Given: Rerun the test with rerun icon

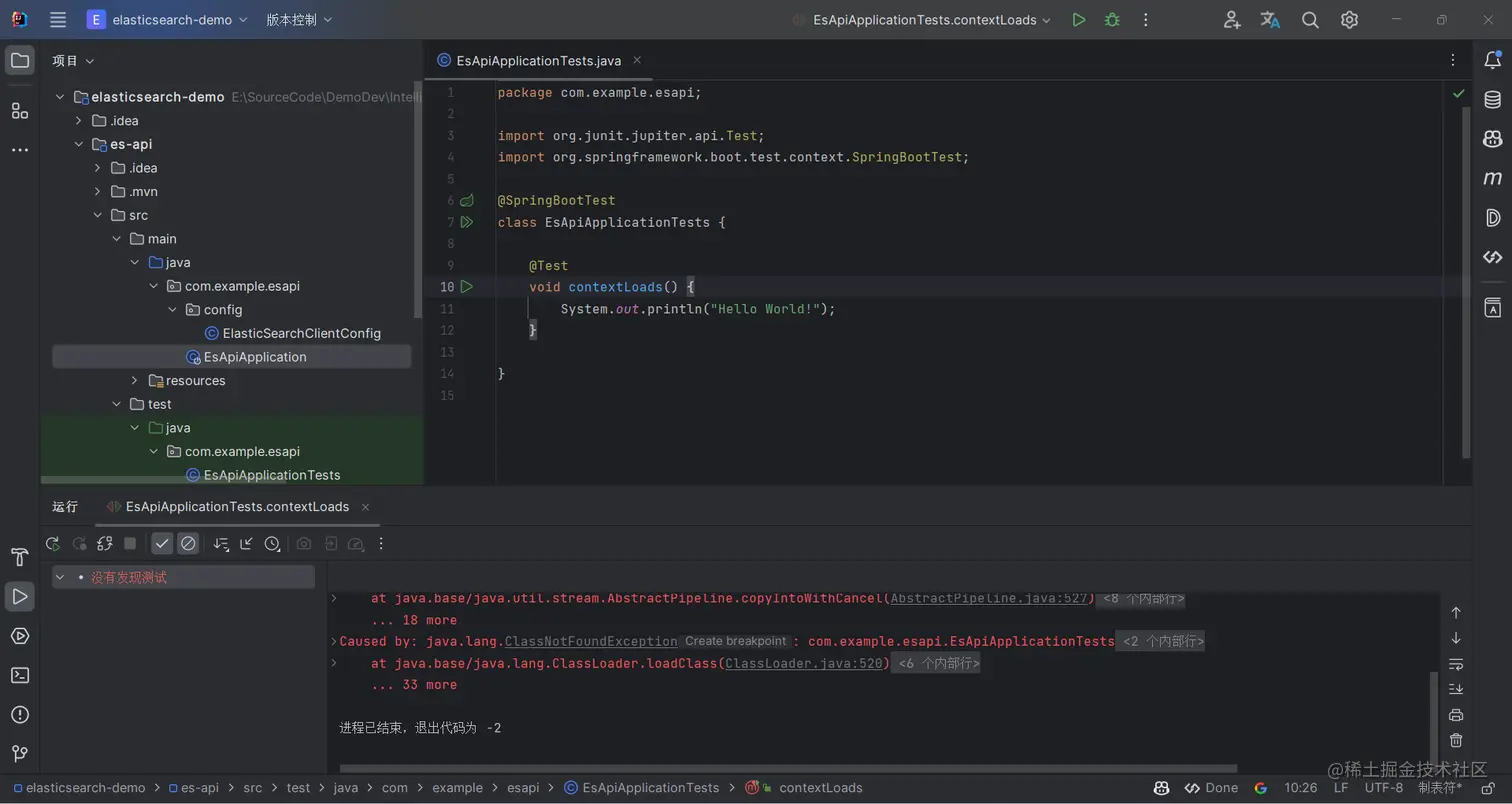Looking at the screenshot, I should coord(53,543).
